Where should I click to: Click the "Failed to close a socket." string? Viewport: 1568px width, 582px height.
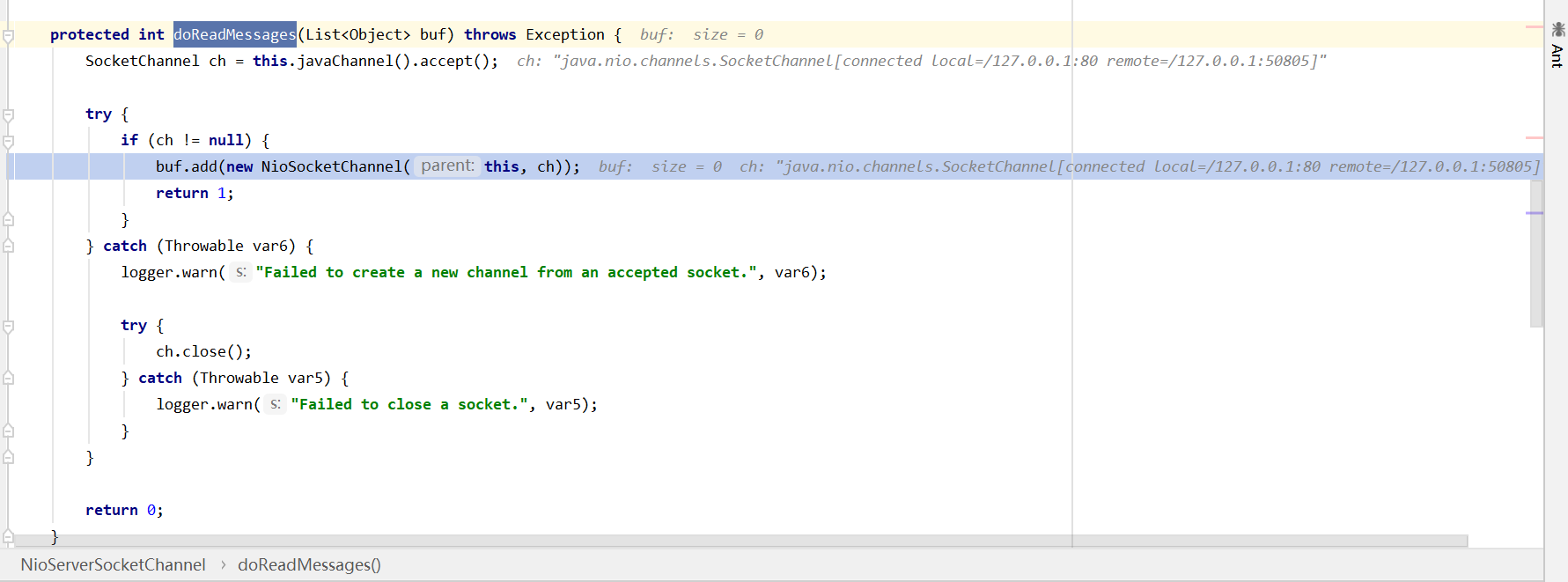tap(409, 404)
